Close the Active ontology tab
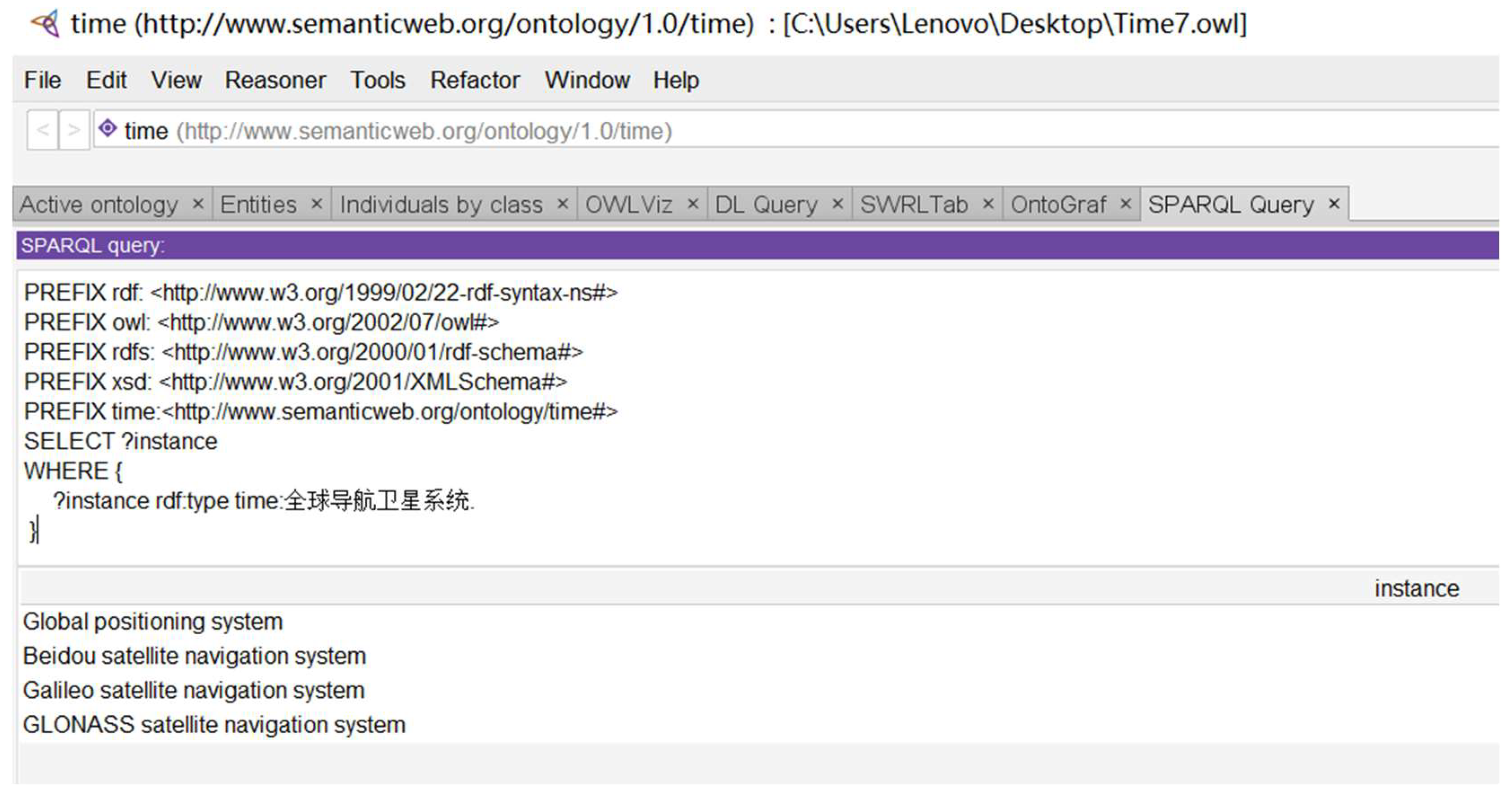1512x796 pixels. pyautogui.click(x=198, y=204)
